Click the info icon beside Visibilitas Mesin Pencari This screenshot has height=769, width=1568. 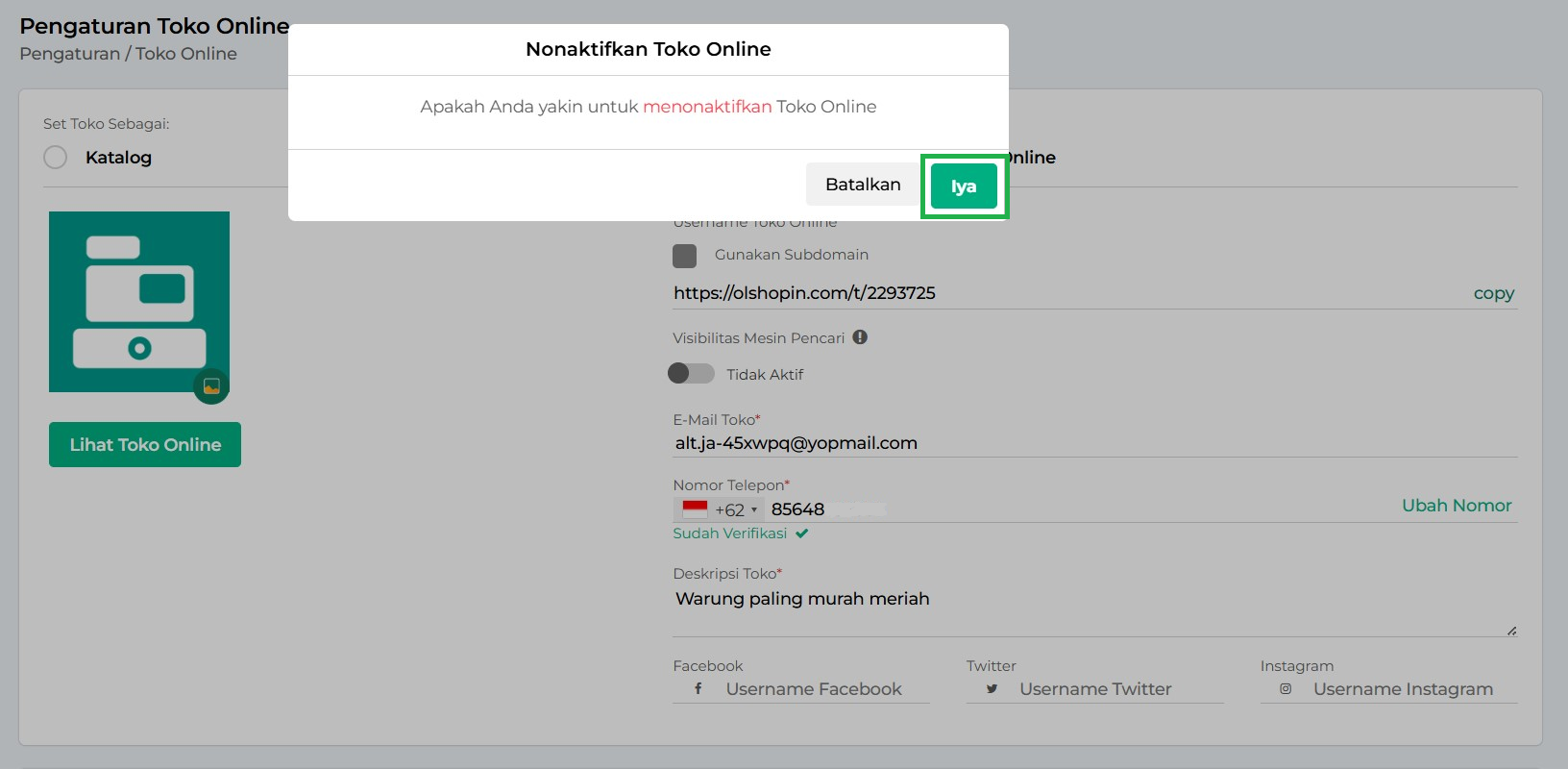[x=860, y=337]
